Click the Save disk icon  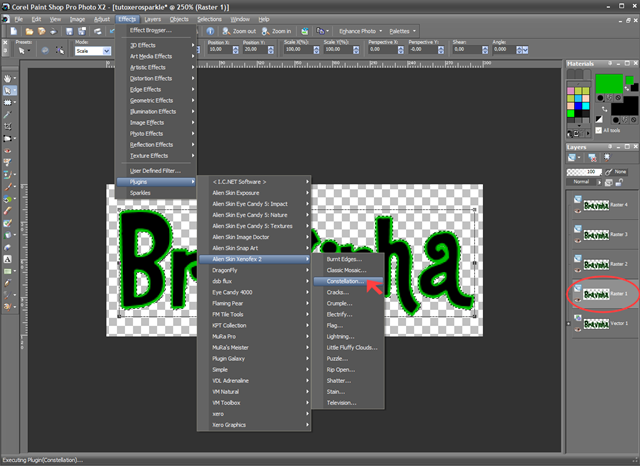(x=69, y=31)
